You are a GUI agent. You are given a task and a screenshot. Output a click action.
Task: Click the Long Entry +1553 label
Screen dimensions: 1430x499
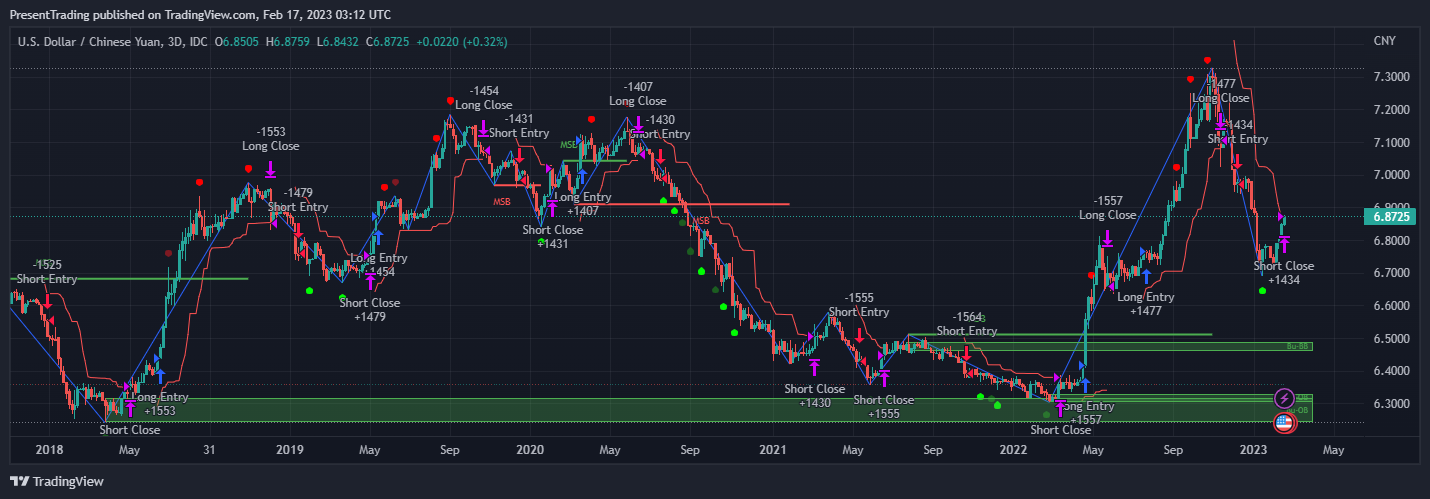160,404
